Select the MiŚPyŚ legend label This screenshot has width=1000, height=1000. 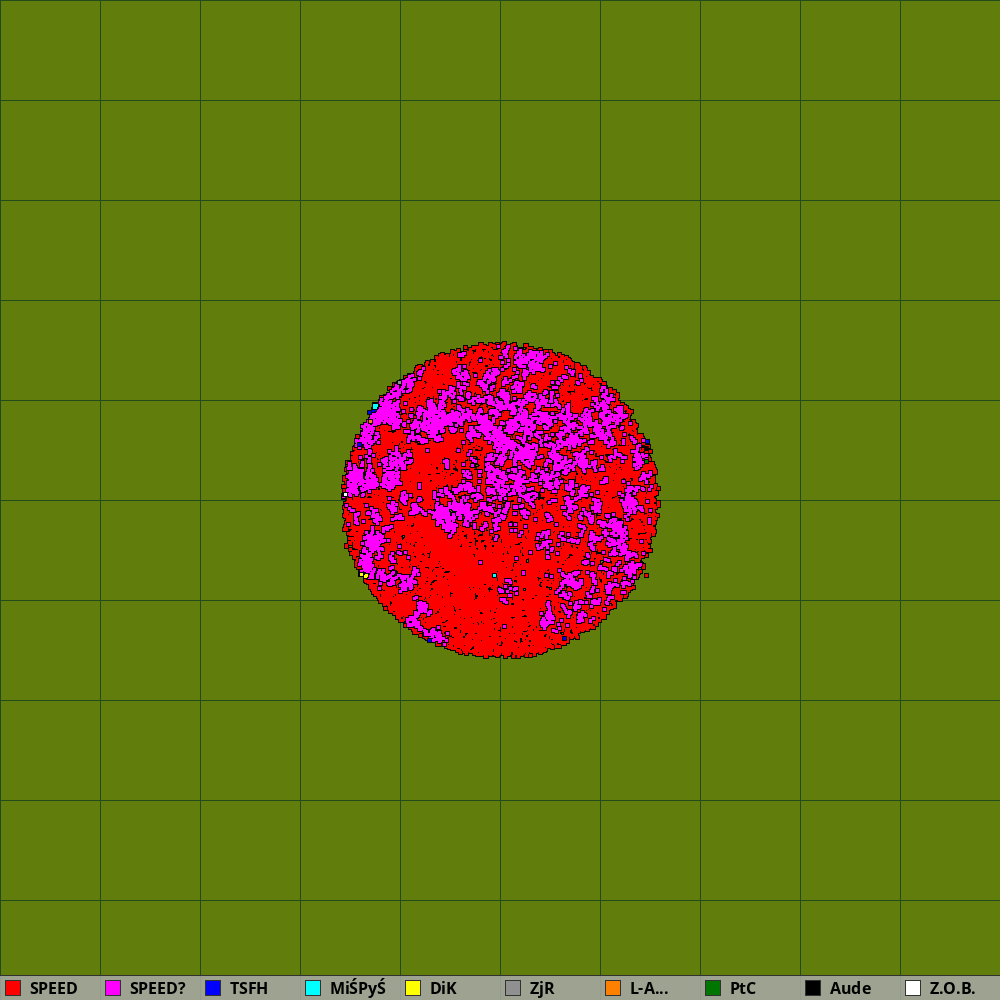358,989
